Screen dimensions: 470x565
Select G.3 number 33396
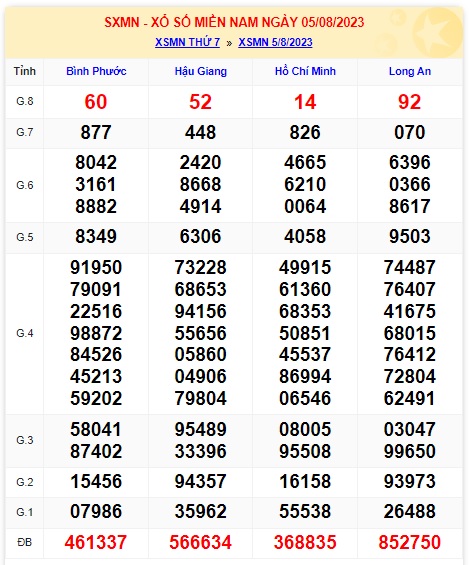(x=200, y=451)
